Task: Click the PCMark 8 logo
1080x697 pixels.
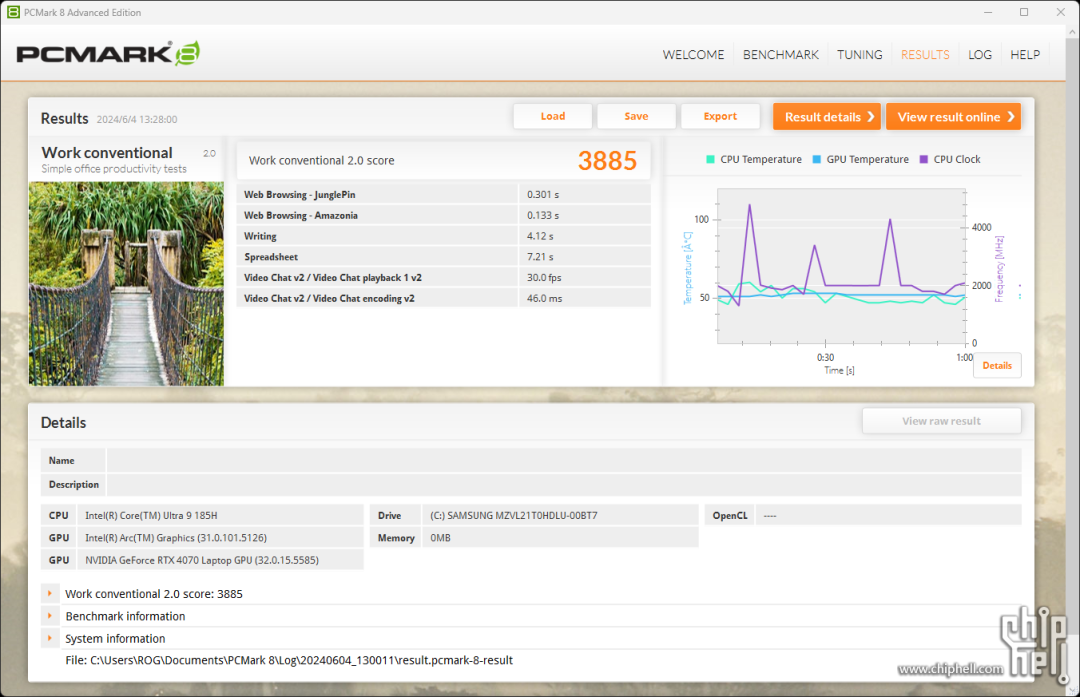Action: [108, 54]
